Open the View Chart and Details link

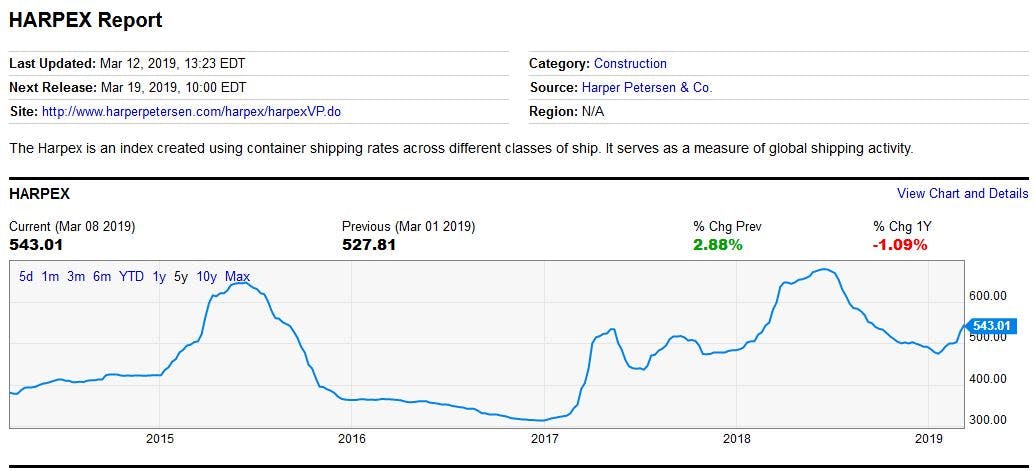[962, 193]
